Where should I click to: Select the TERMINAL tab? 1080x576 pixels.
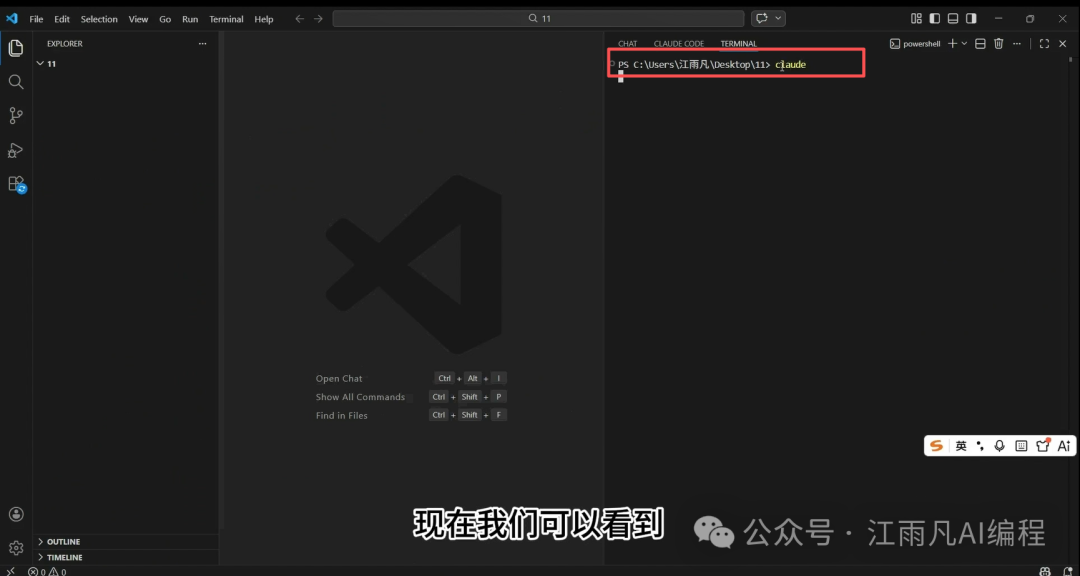pos(738,43)
